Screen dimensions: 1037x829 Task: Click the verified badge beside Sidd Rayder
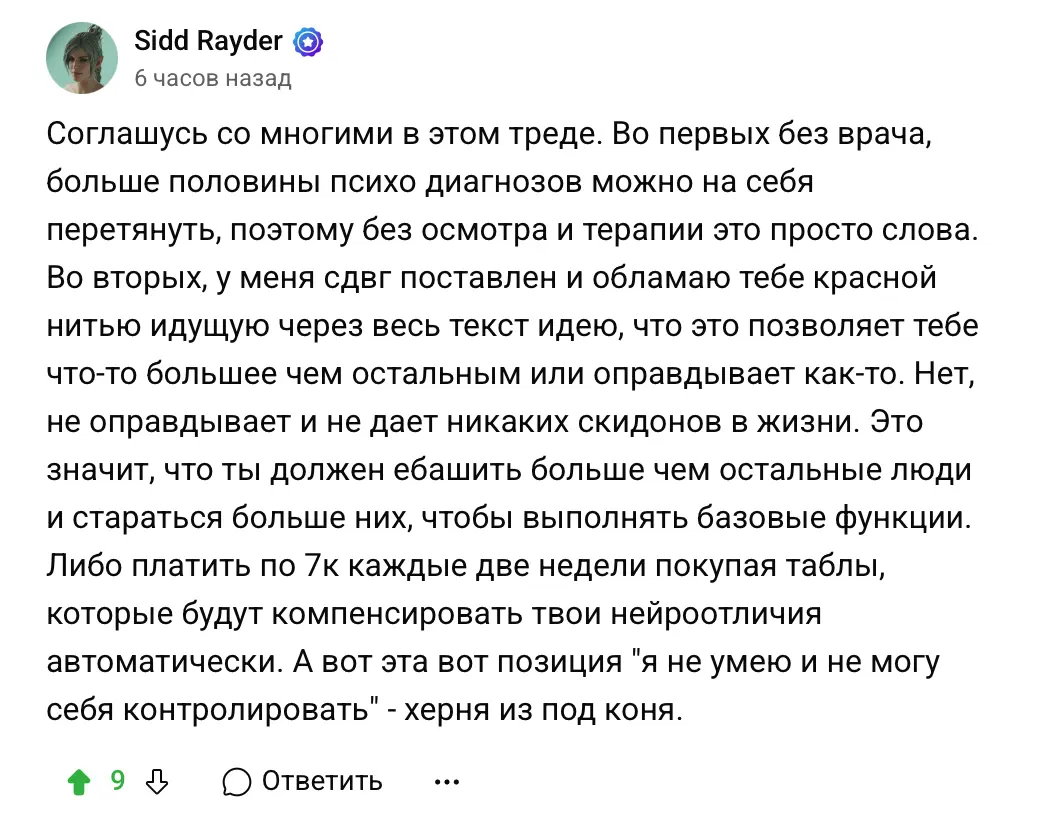click(x=308, y=42)
